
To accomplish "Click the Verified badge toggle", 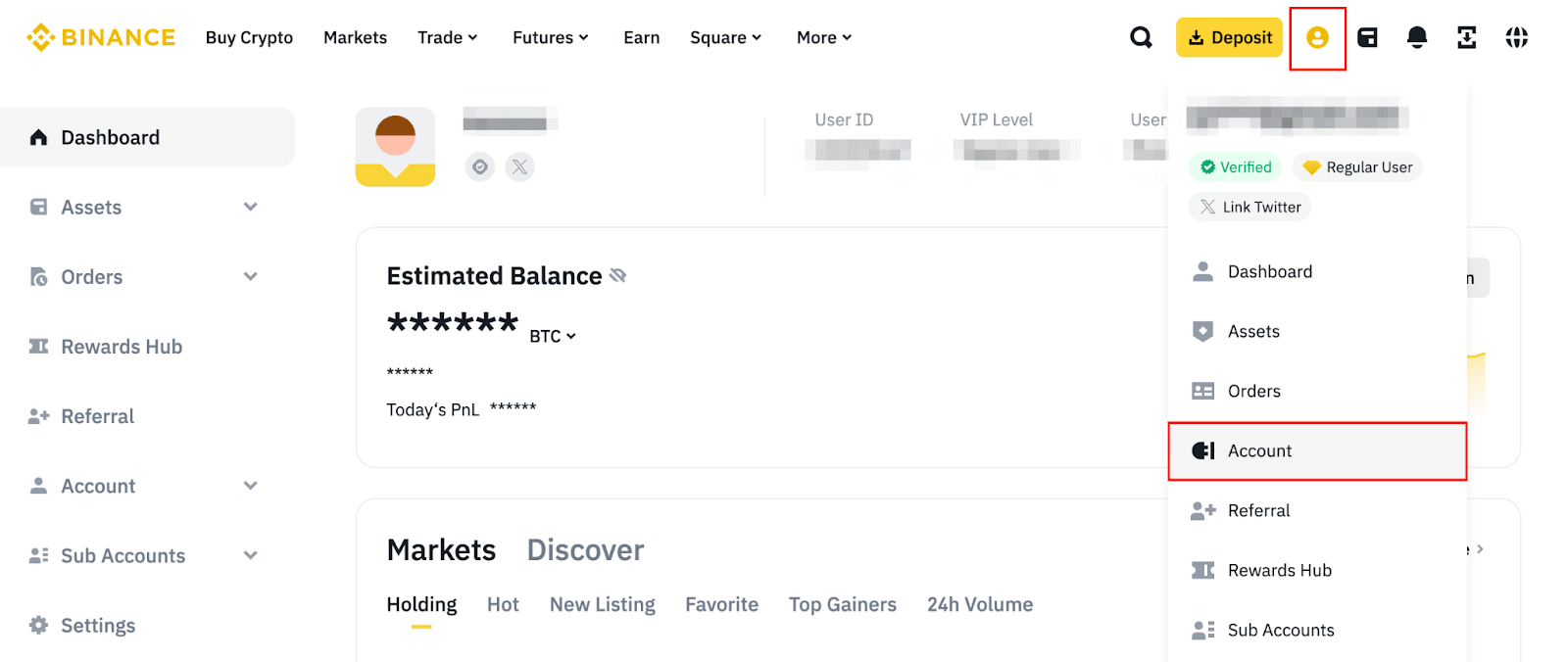I will (x=1235, y=166).
